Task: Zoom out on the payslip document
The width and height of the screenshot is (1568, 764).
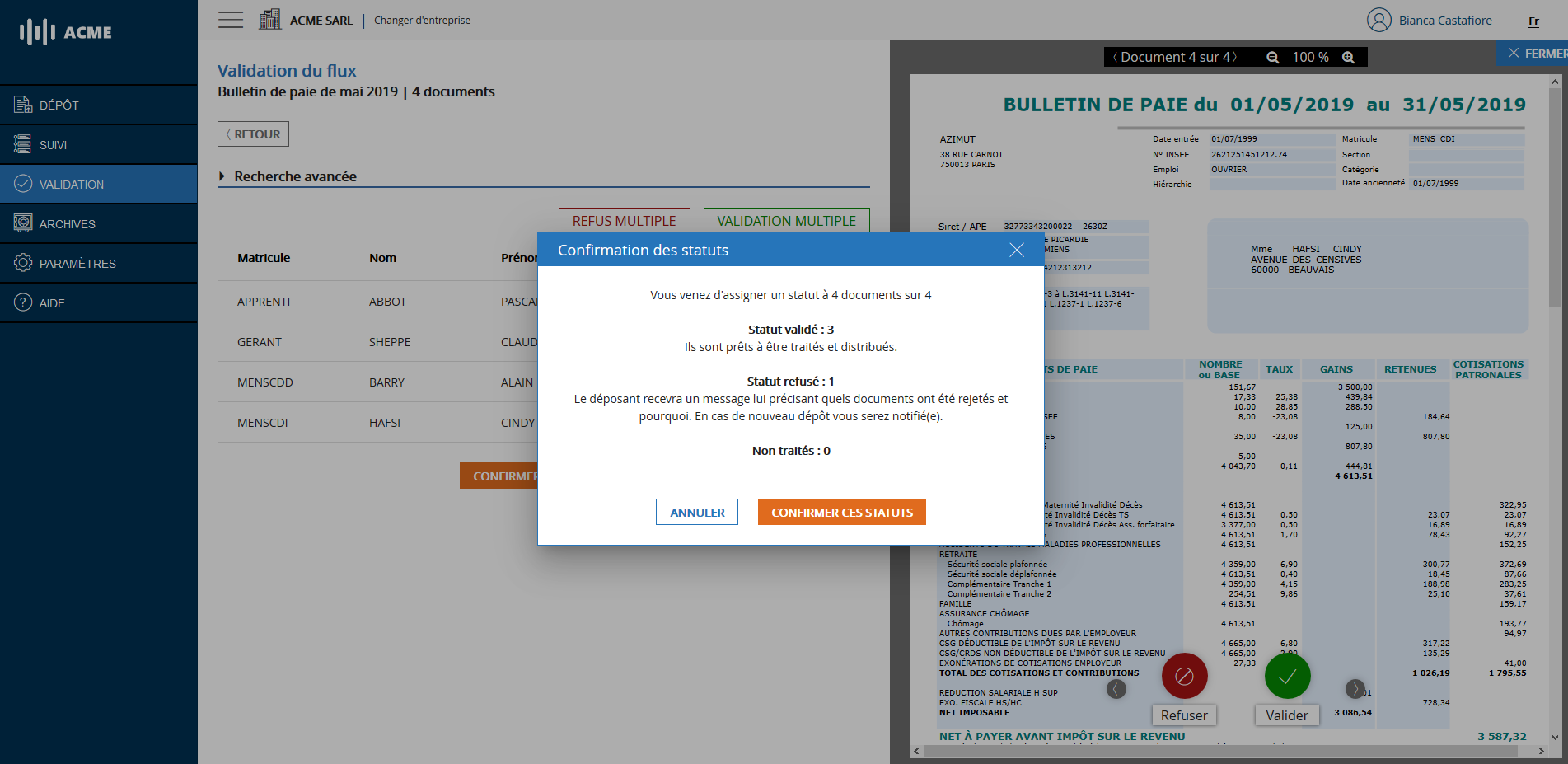Action: pos(1273,57)
